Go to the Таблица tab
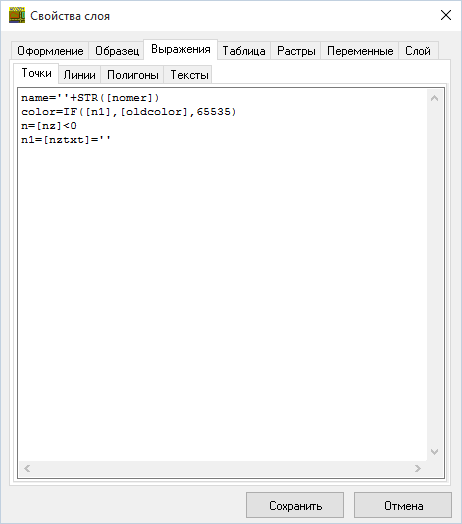Screen dimensions: 462x524 coord(244,51)
